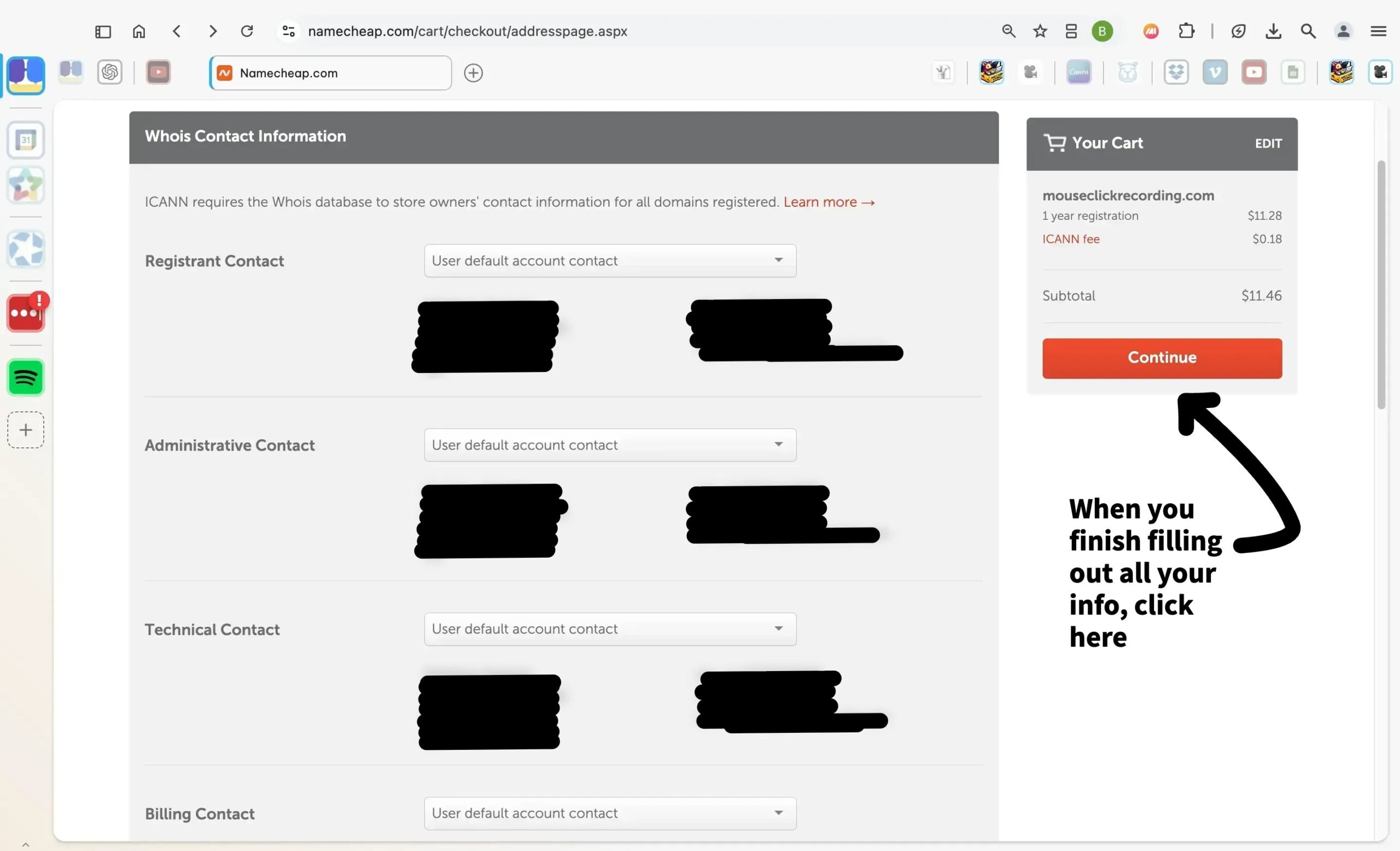Open the browser hamburger menu
The height and width of the screenshot is (851, 1400).
click(x=1378, y=31)
